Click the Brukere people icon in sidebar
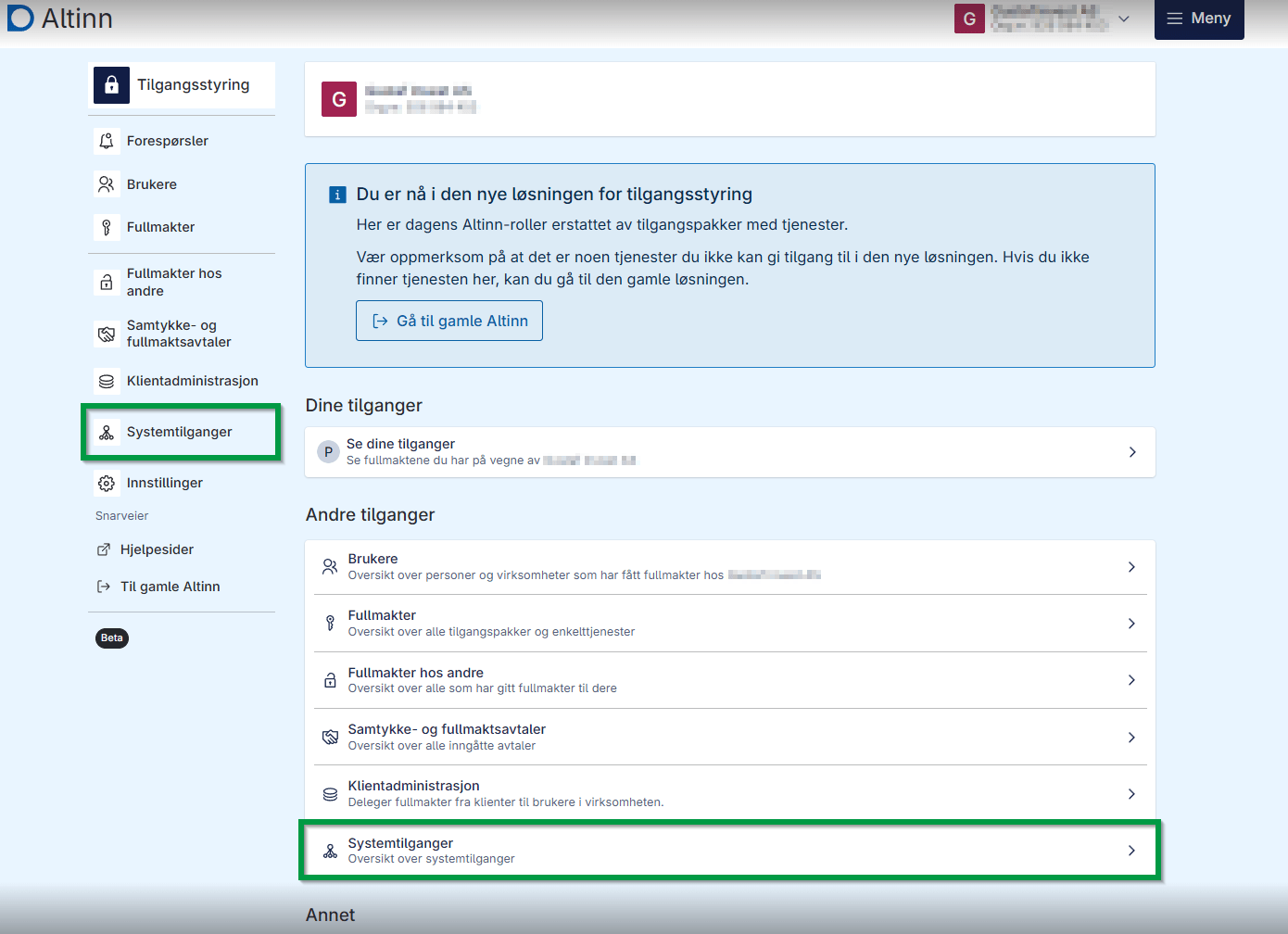Screen dimensions: 1288x934 click(x=107, y=184)
